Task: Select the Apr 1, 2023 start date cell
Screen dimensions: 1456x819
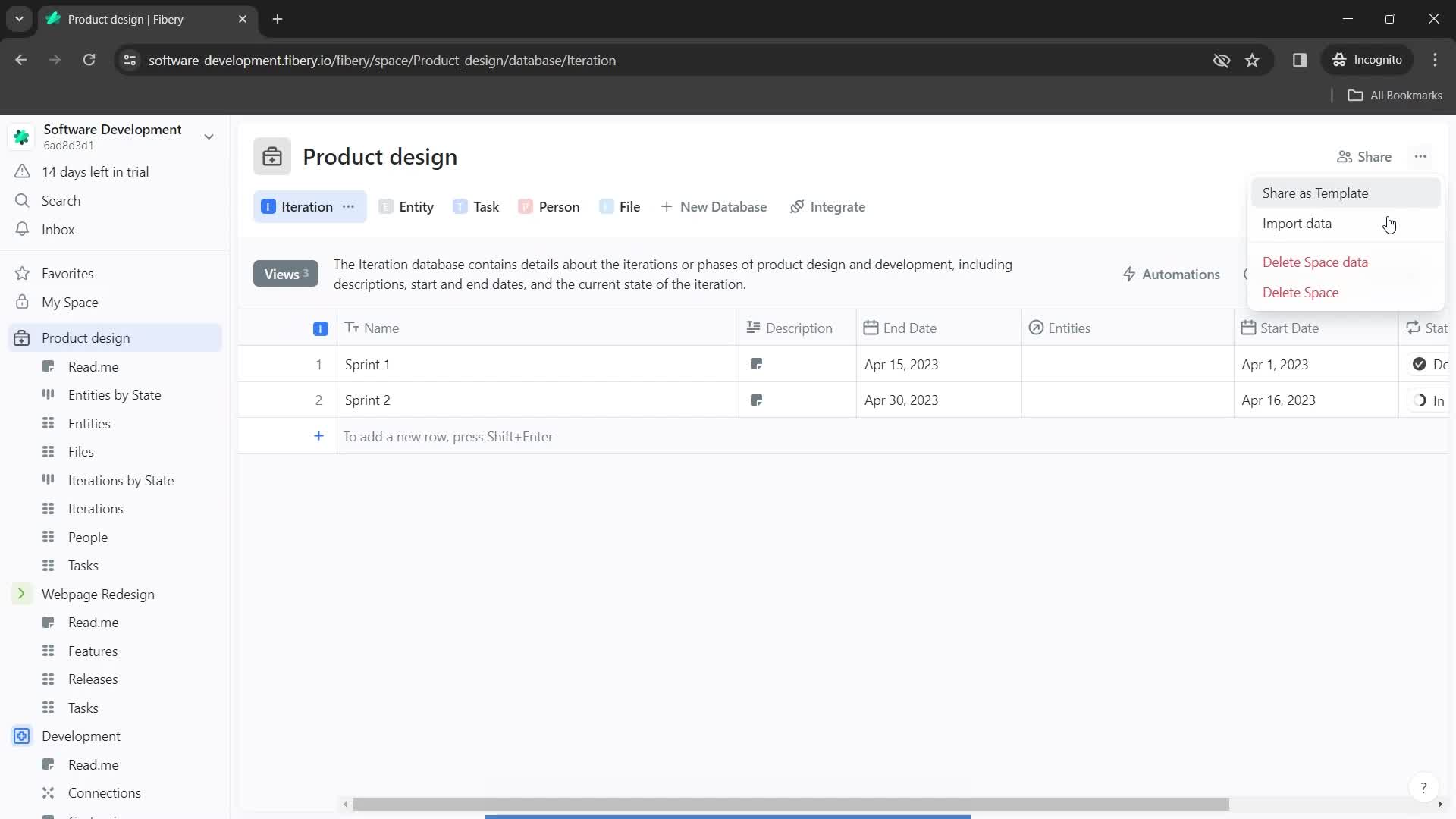Action: (1316, 365)
